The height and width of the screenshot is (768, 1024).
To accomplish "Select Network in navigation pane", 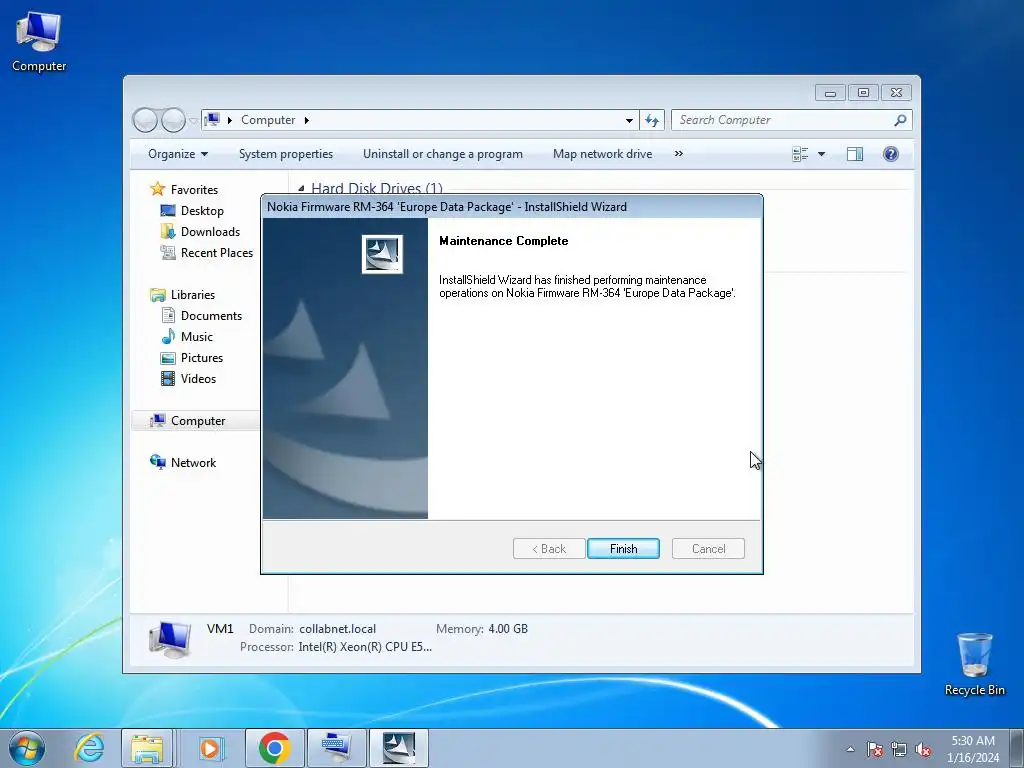I will coord(193,462).
